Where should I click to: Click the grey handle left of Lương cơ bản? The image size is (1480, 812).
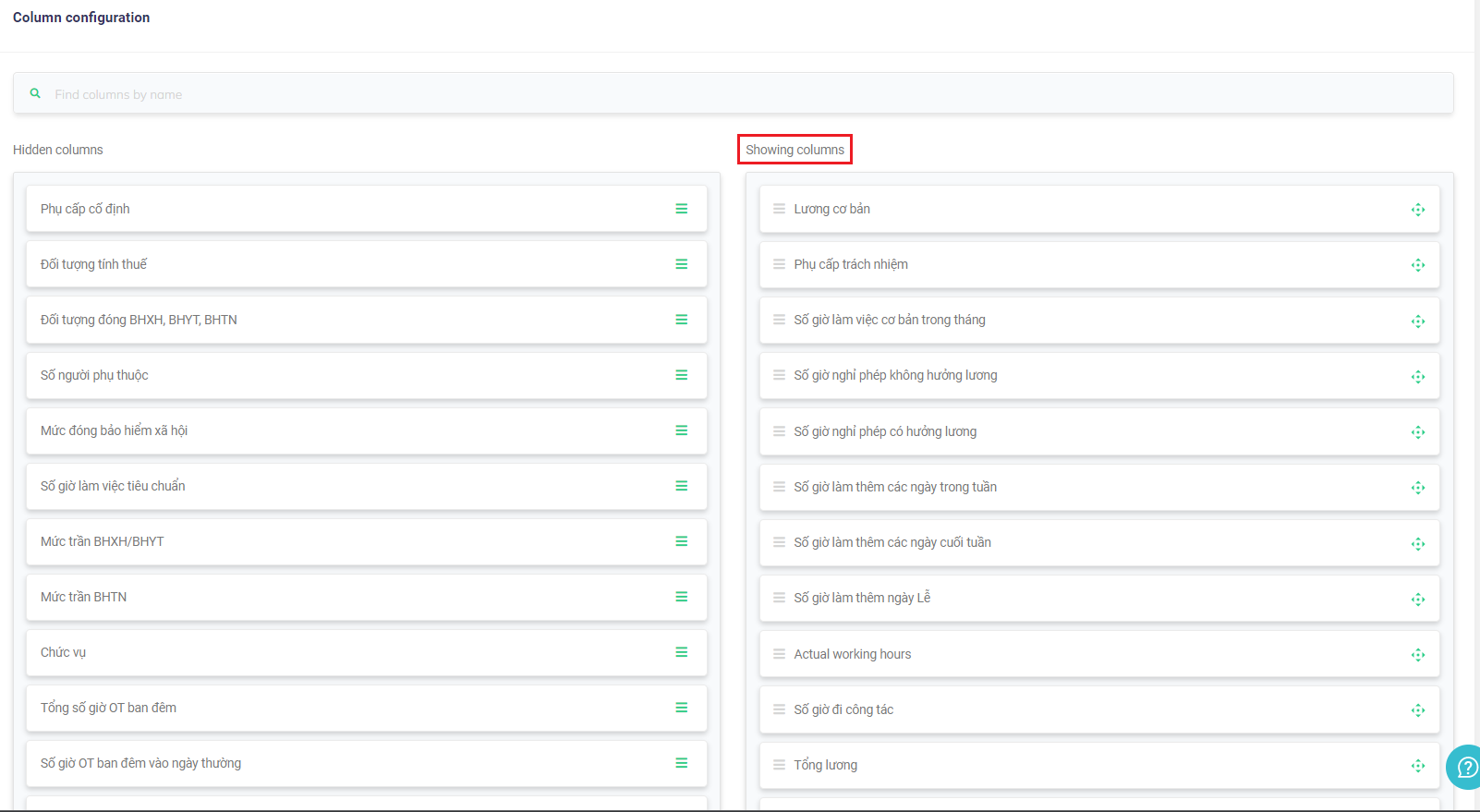point(779,209)
